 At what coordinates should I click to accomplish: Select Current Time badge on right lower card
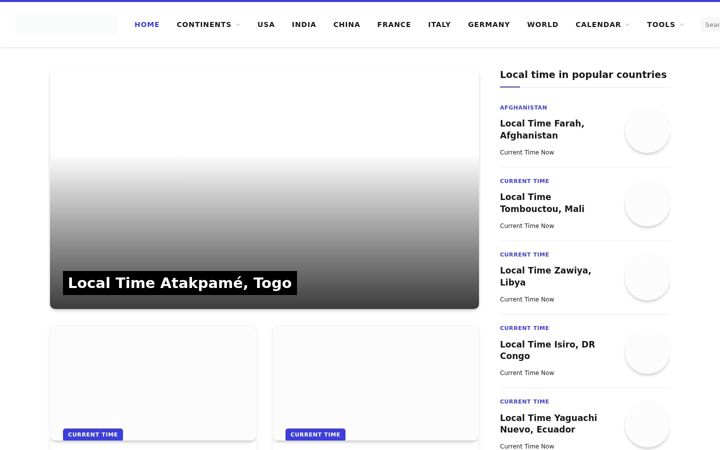pyautogui.click(x=315, y=434)
